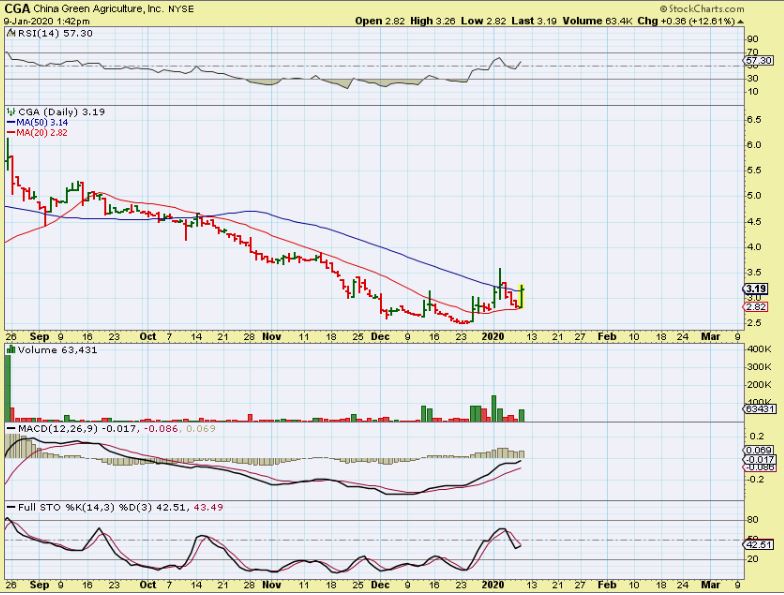
Task: Click the Volume panel legend icon
Action: point(10,349)
